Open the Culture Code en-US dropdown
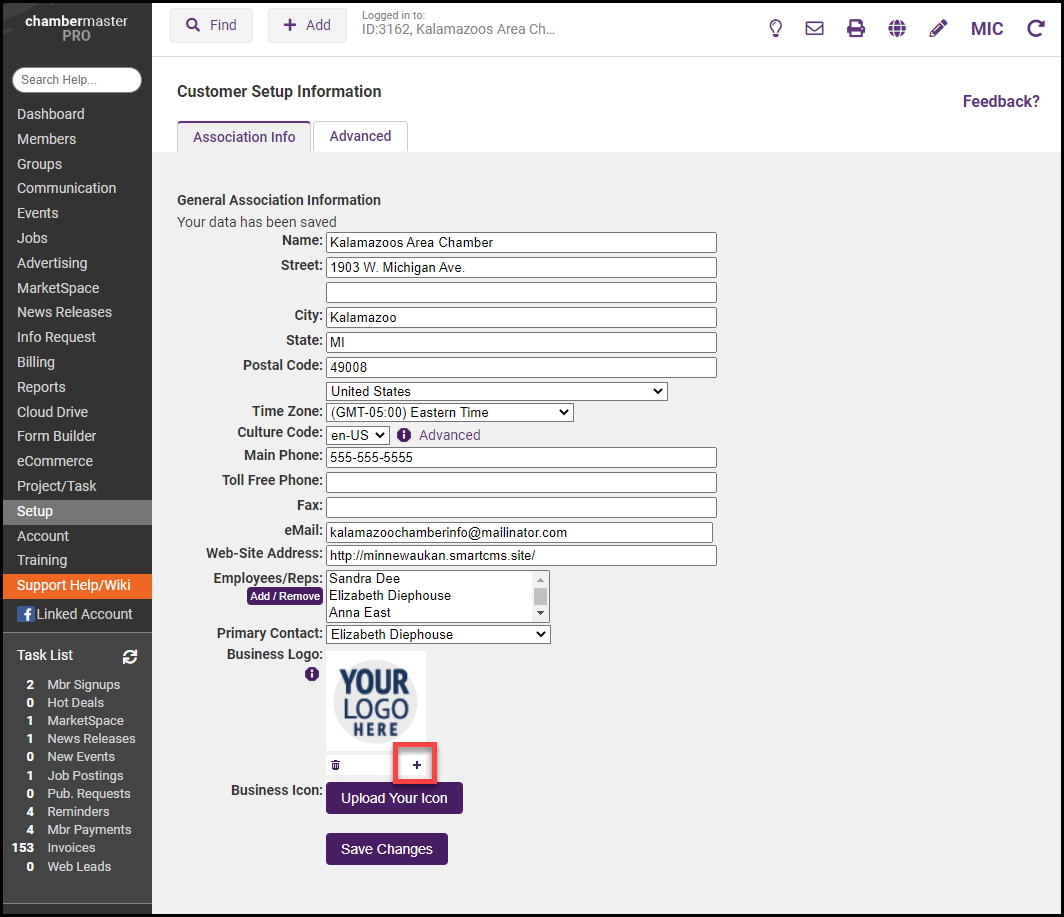 [x=358, y=435]
